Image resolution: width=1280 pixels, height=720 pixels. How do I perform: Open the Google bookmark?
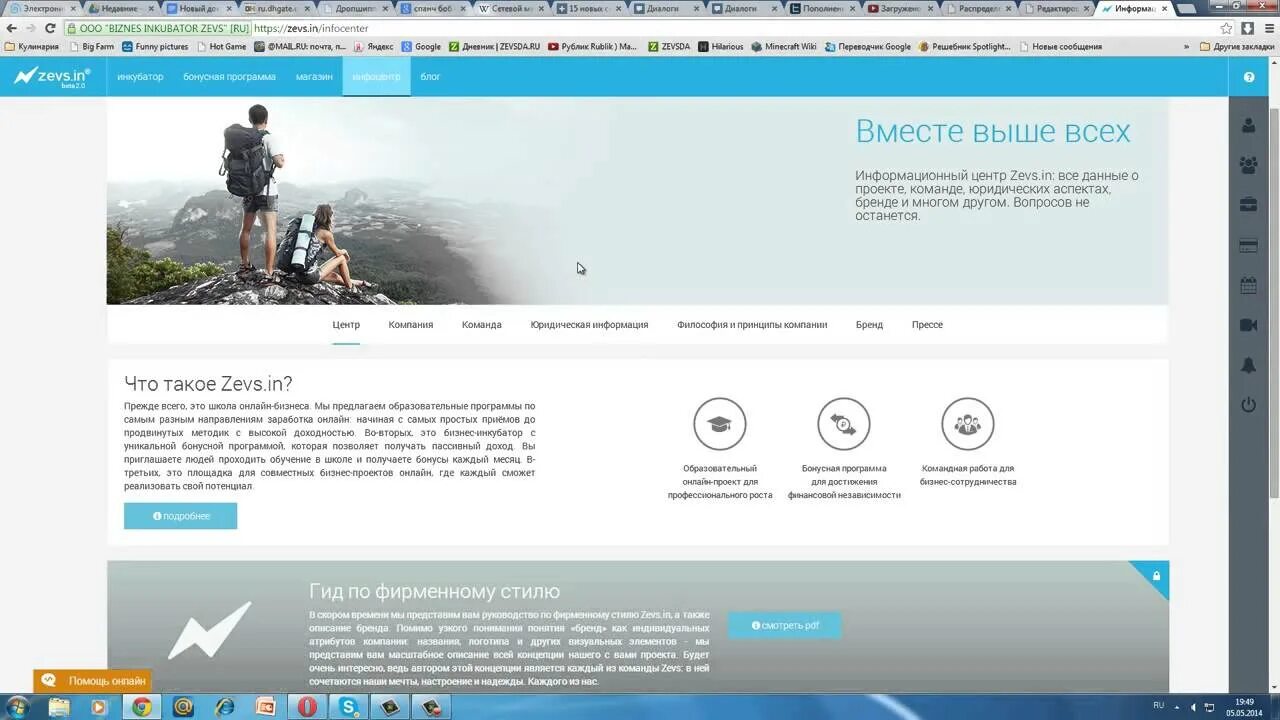[x=421, y=46]
